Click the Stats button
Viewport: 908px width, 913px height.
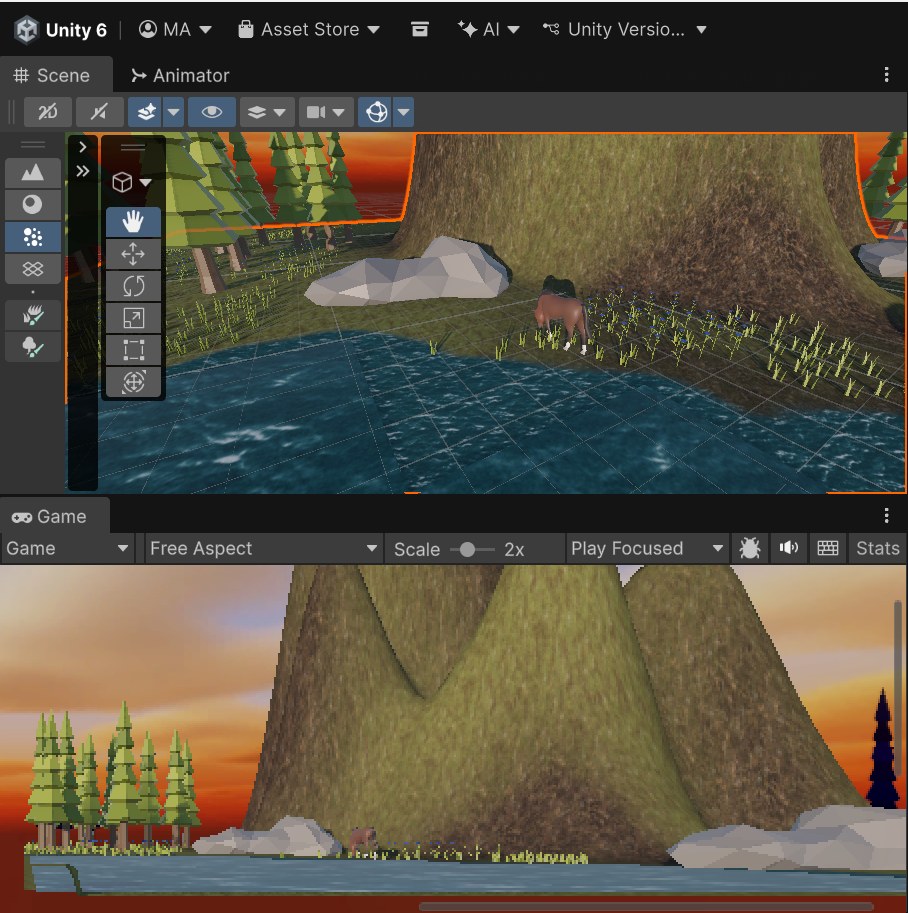[x=877, y=548]
